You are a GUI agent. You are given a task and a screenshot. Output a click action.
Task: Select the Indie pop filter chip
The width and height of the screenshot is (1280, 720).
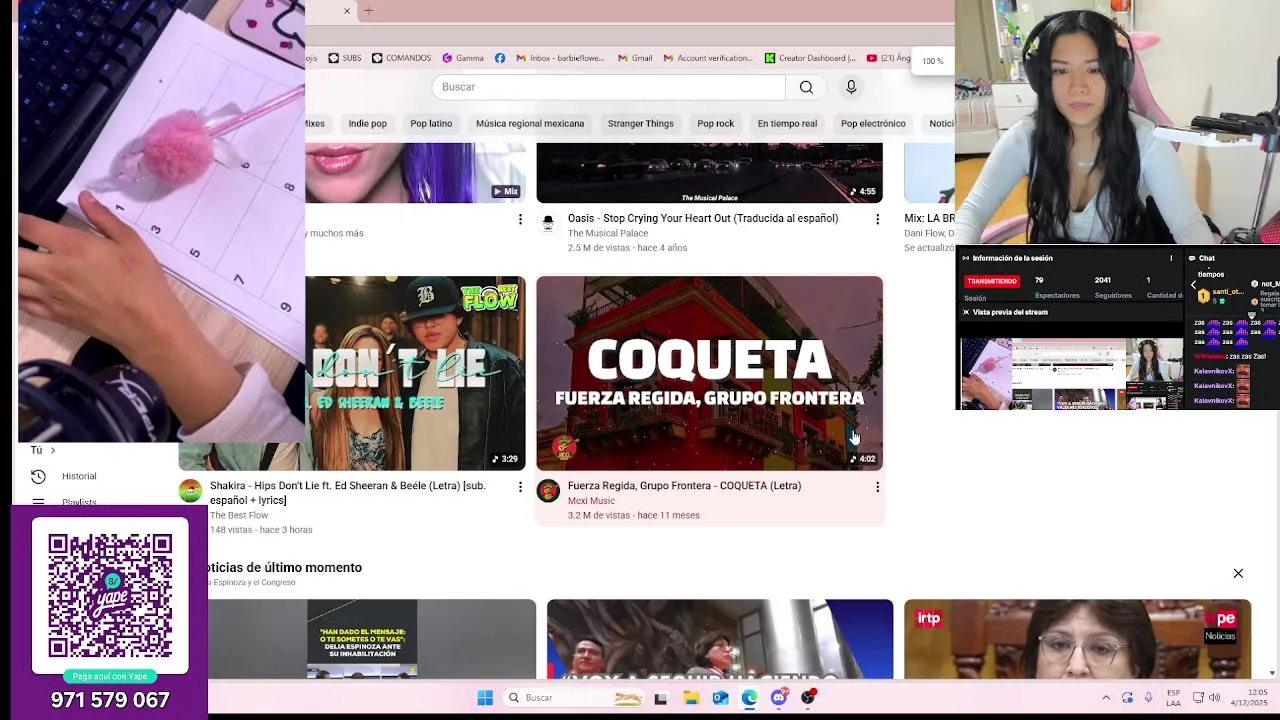[367, 123]
